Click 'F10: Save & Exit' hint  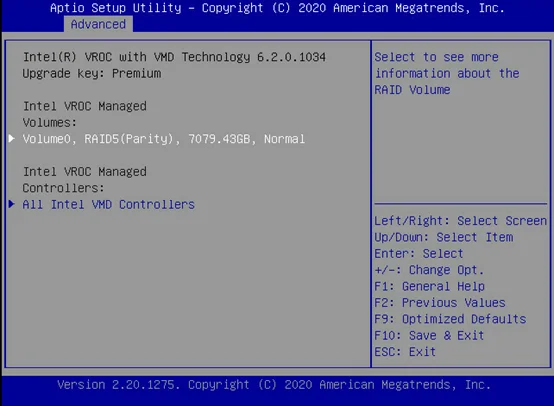pos(429,335)
